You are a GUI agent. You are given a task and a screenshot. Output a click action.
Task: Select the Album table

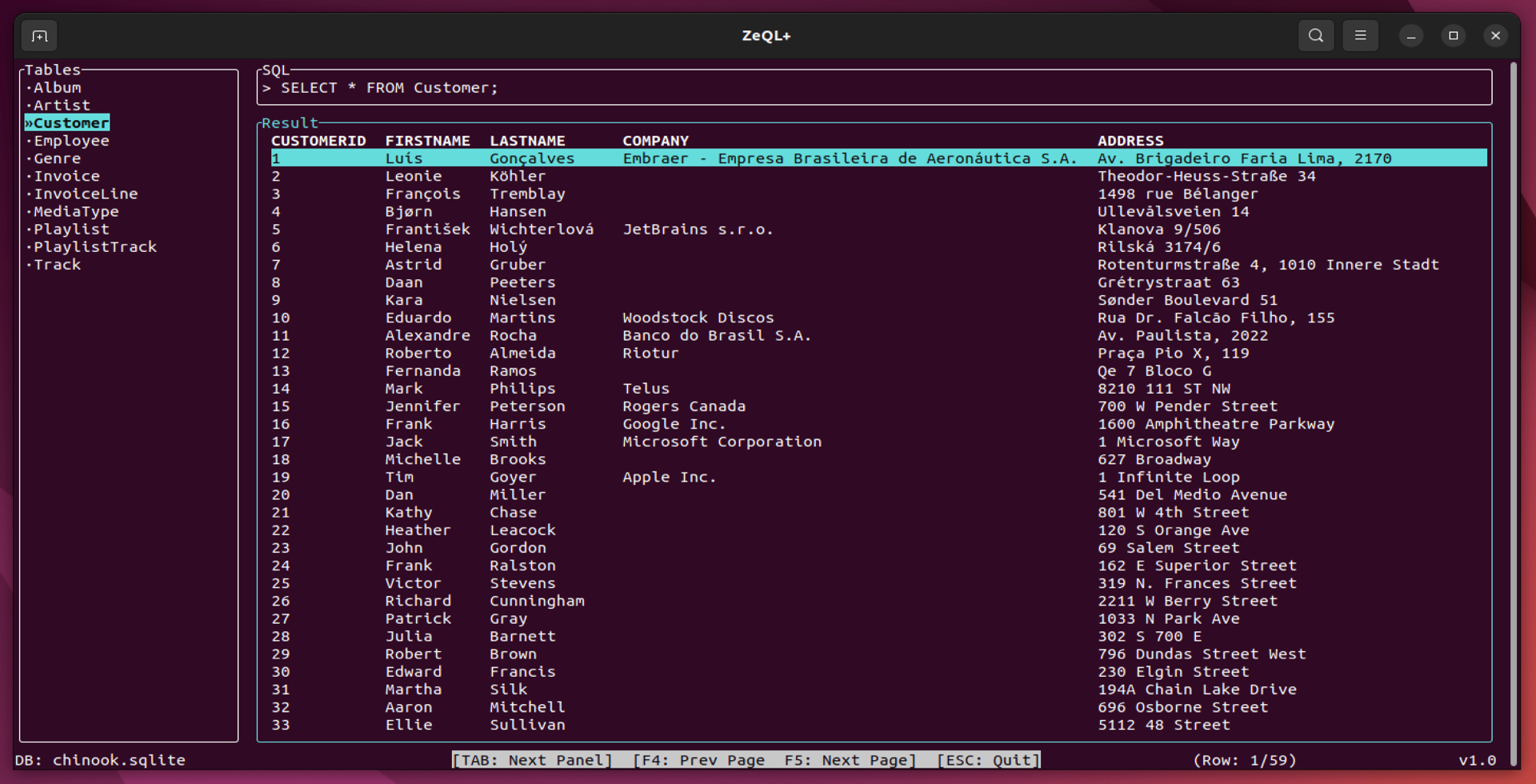tap(57, 88)
